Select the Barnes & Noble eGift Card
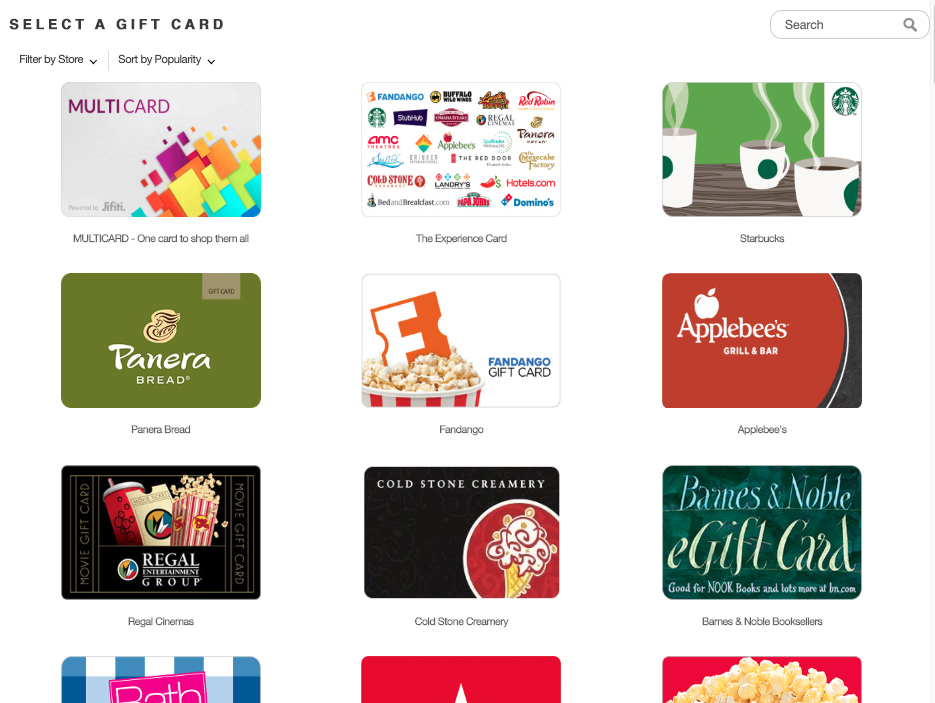The height and width of the screenshot is (703, 935). tap(761, 532)
